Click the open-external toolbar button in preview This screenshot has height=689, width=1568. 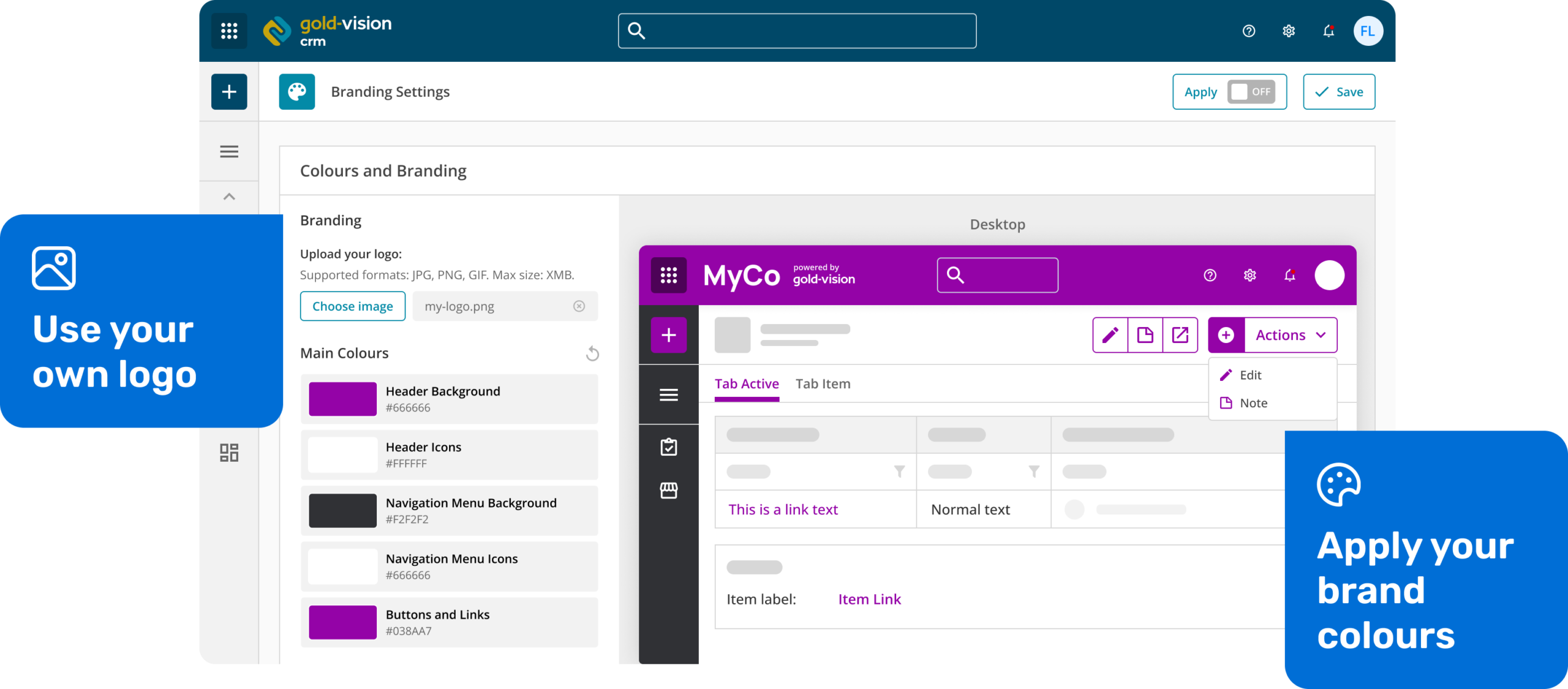coord(1180,335)
